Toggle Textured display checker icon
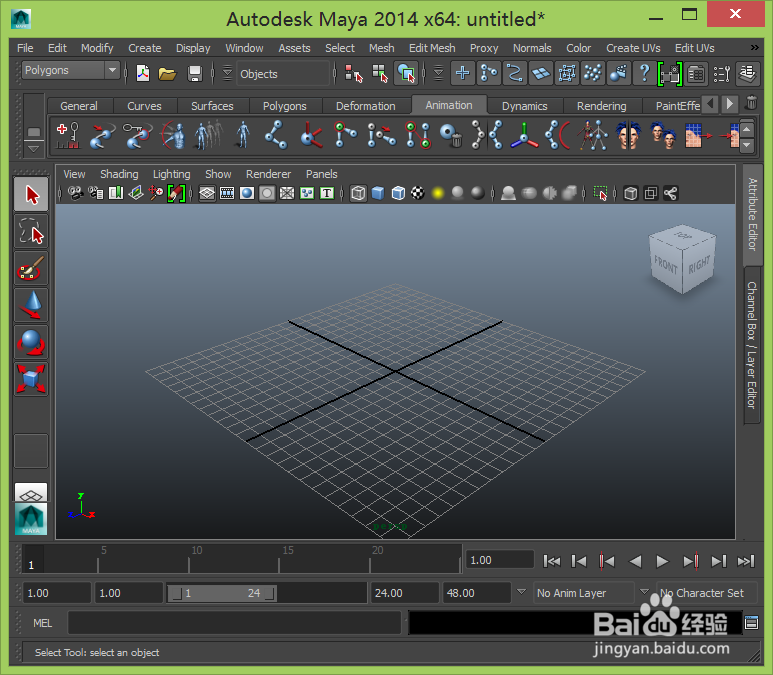The width and height of the screenshot is (773, 675). click(x=418, y=193)
